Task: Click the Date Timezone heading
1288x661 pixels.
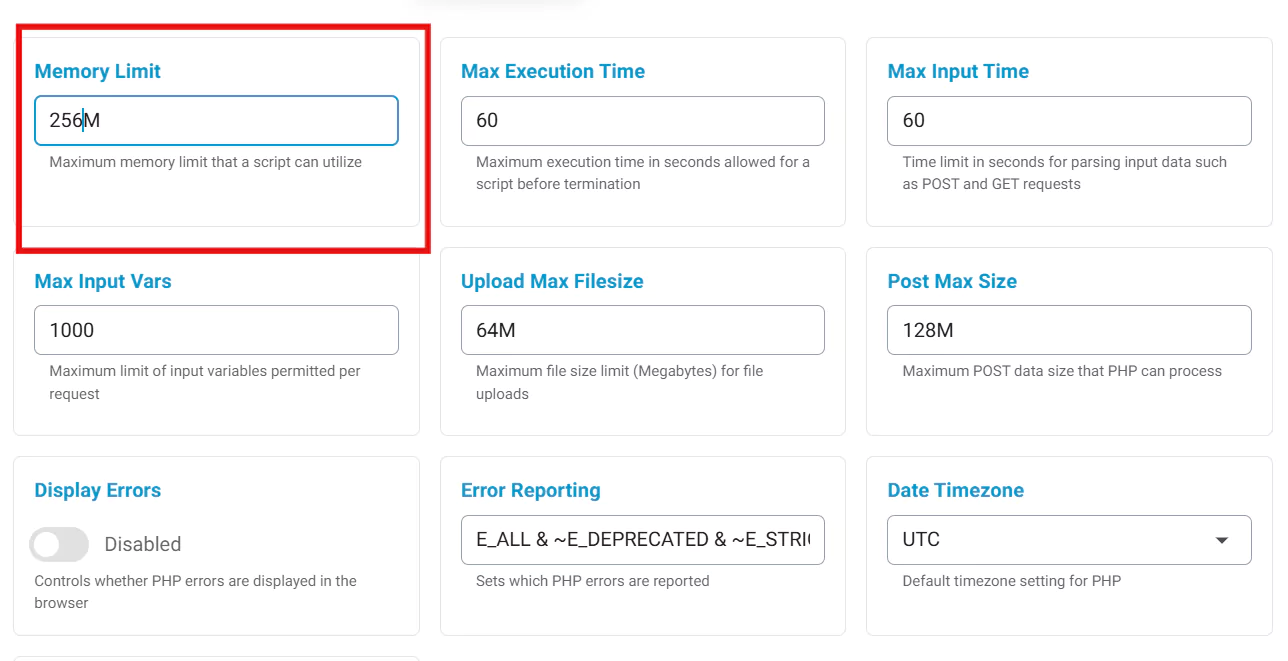Action: tap(955, 490)
